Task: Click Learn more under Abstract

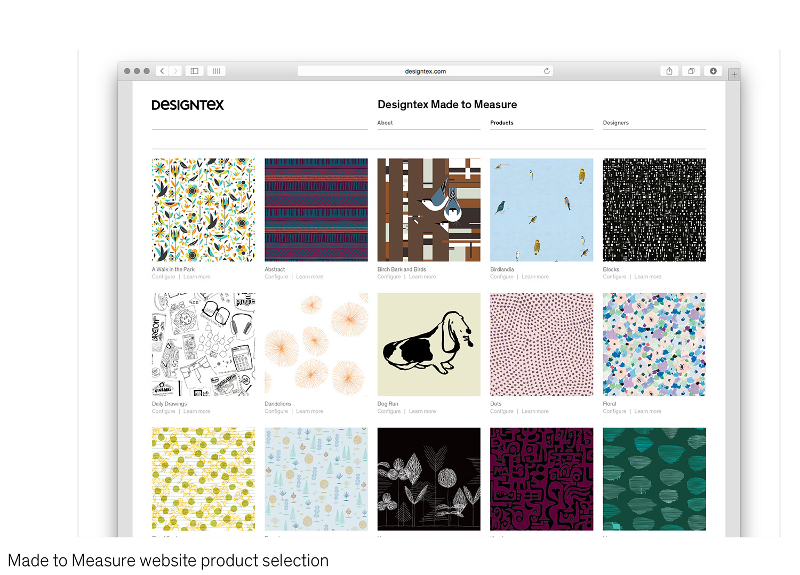Action: [x=310, y=277]
